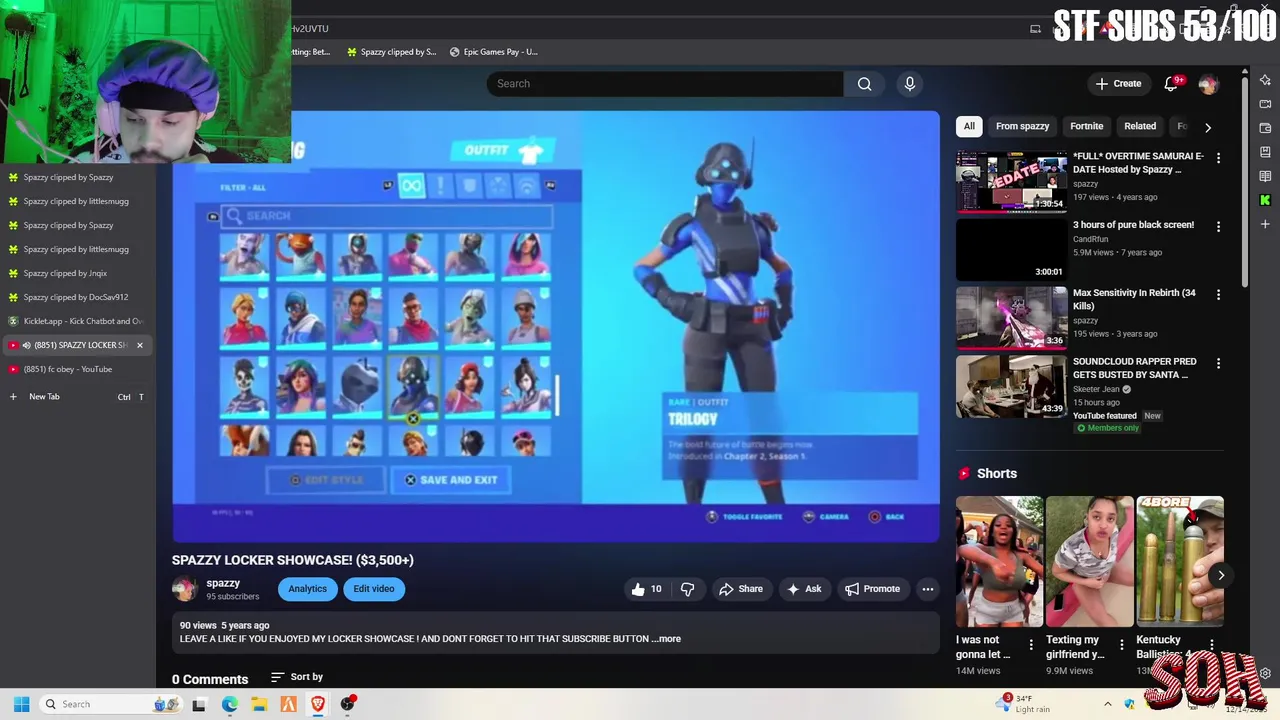Select the Related filter chip
Viewport: 1280px width, 720px height.
click(1140, 126)
